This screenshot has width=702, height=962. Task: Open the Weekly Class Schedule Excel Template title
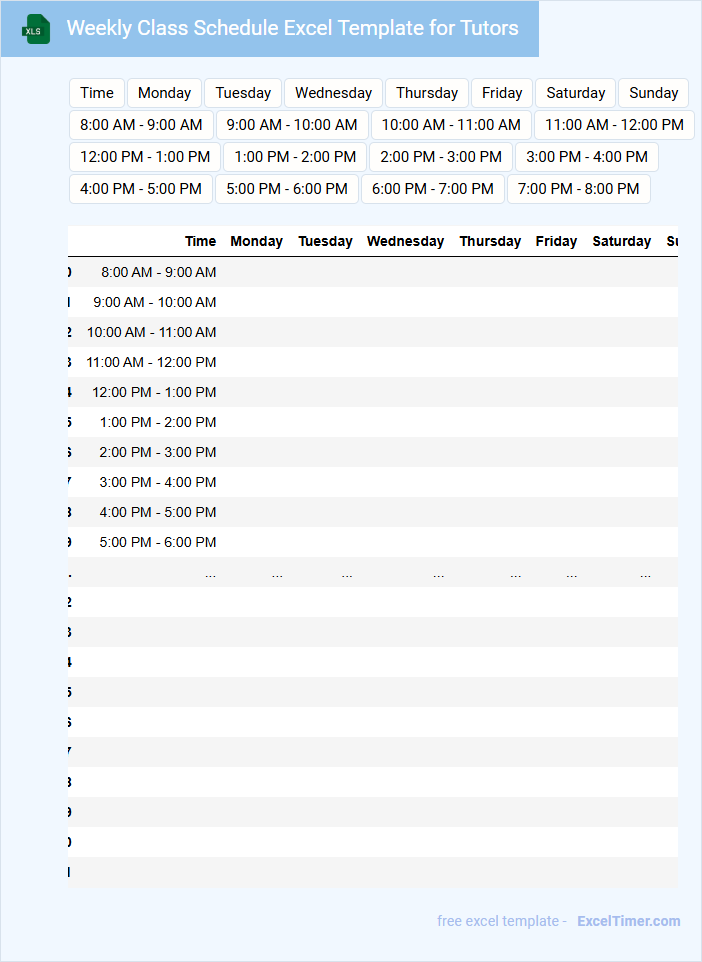click(x=293, y=28)
